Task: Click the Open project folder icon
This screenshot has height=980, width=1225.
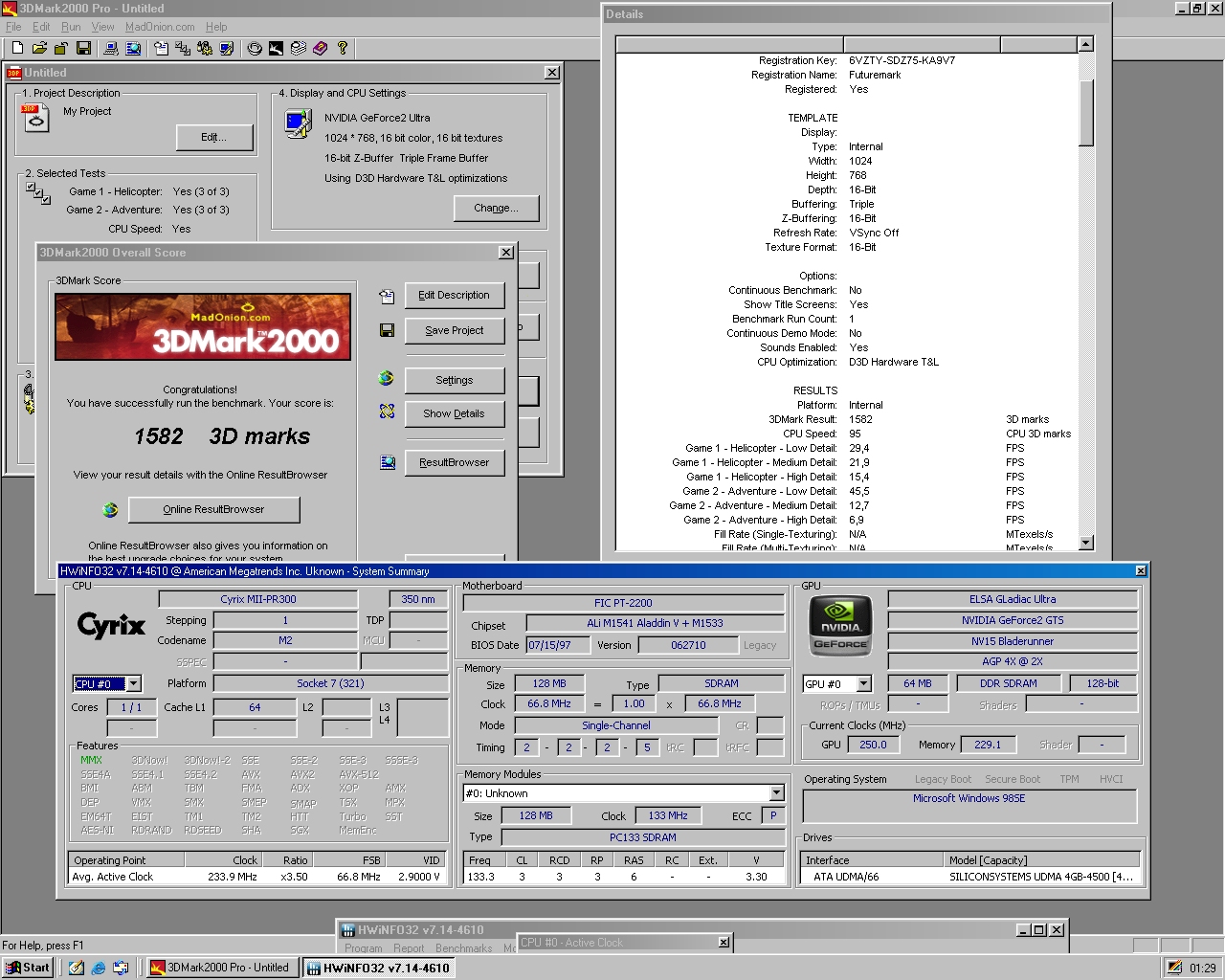Action: pos(39,48)
